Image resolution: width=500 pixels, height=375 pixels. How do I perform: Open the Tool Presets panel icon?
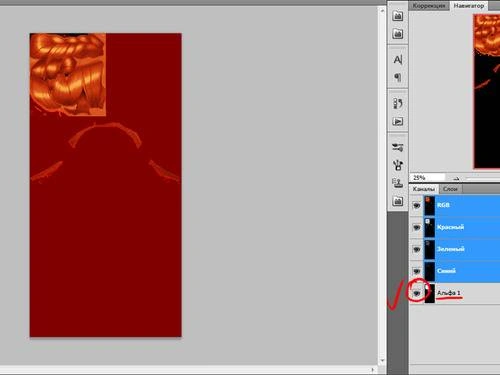point(398,147)
